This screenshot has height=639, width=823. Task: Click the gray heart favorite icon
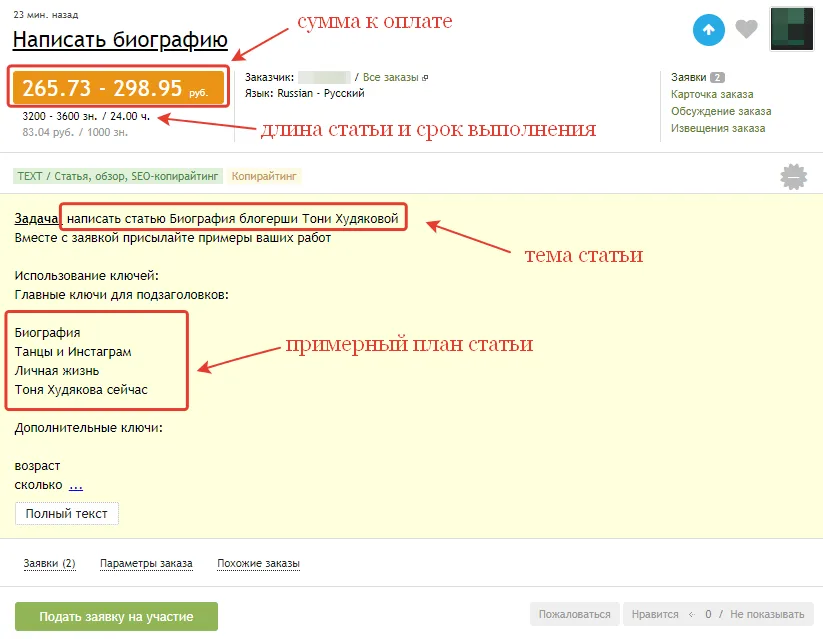point(746,30)
